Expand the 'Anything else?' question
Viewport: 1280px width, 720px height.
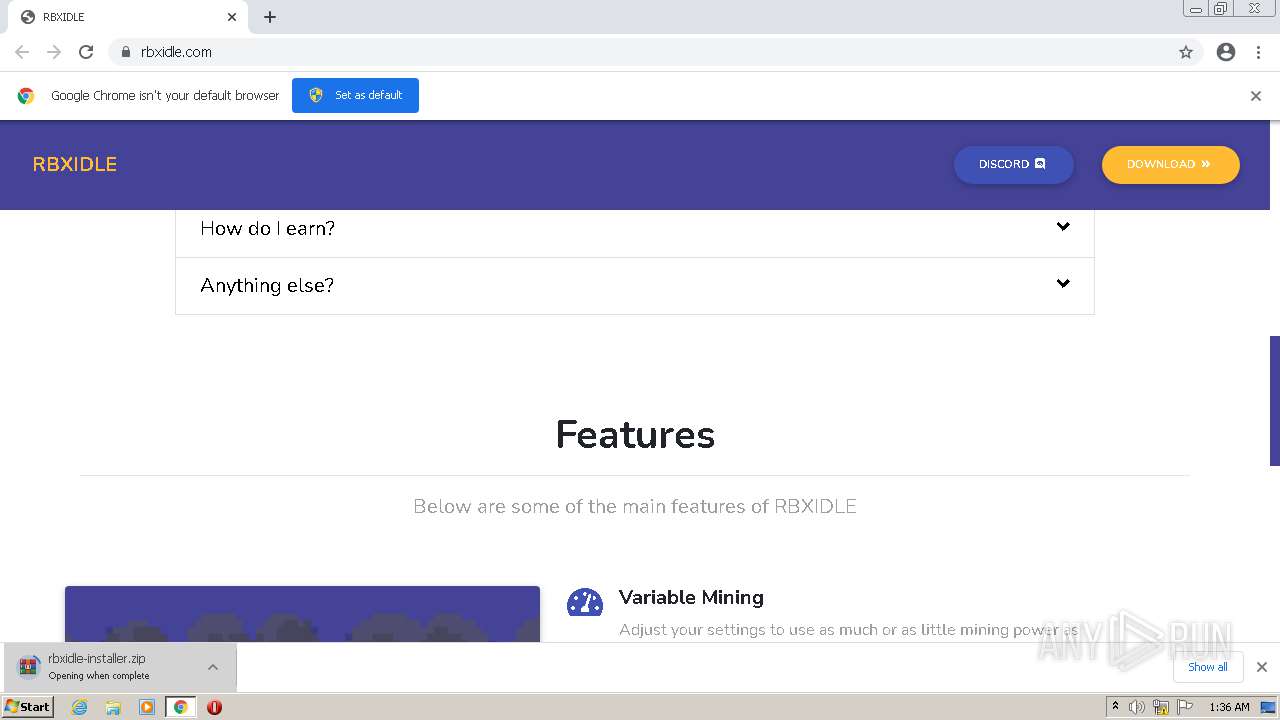(x=635, y=286)
